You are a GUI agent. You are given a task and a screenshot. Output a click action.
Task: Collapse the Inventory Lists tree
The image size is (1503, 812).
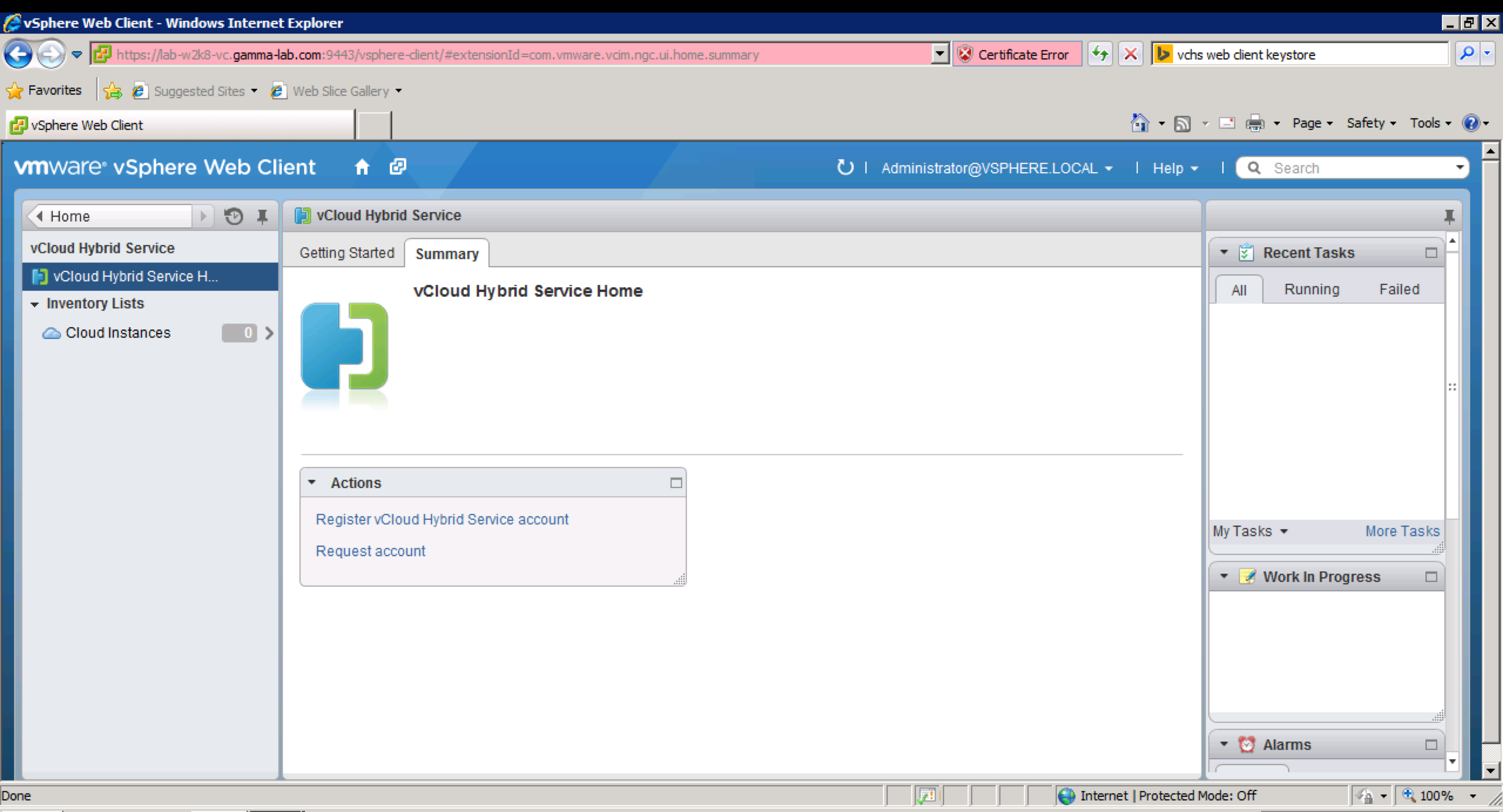35,304
